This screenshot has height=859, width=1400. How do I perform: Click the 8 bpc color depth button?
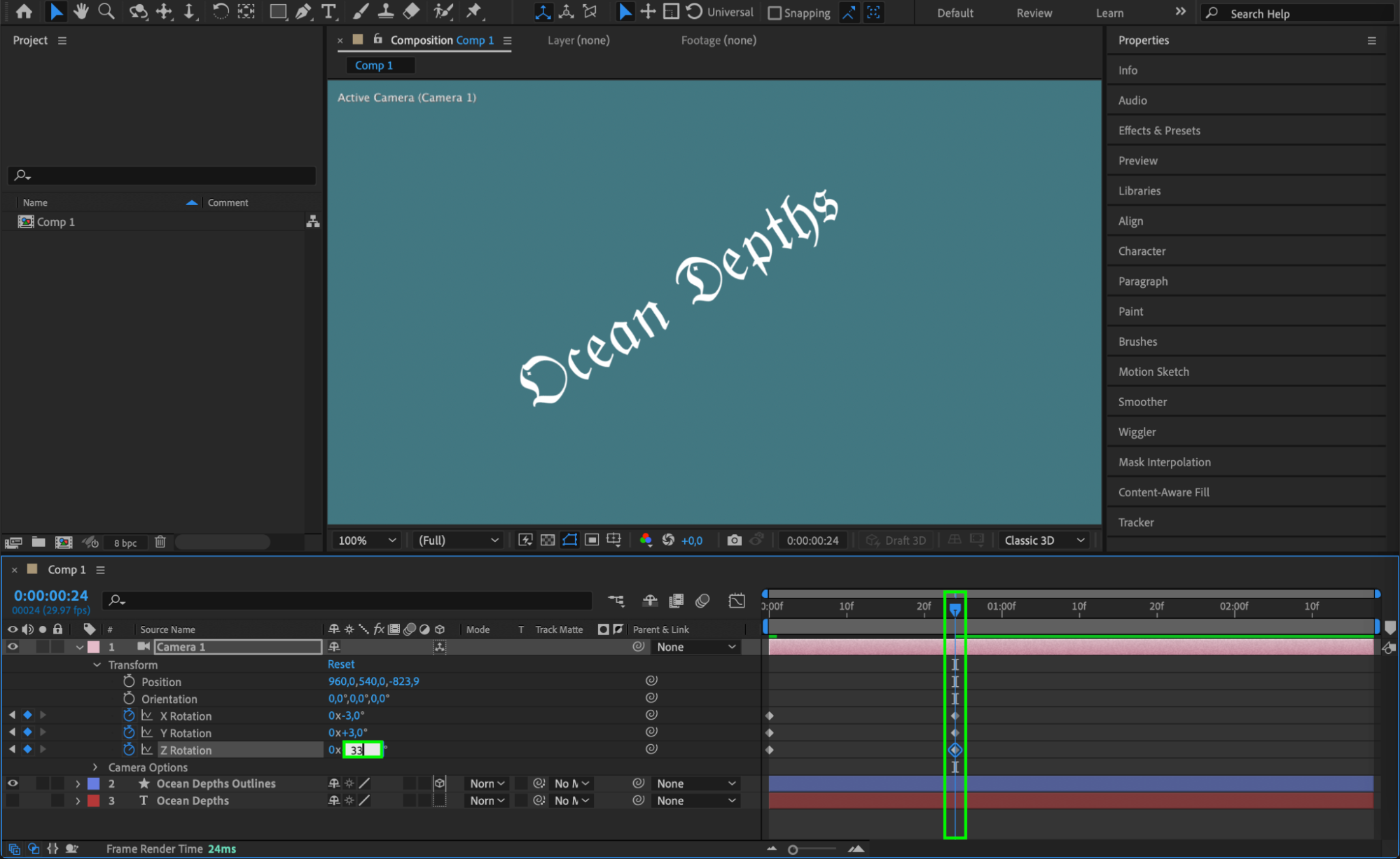(x=125, y=543)
